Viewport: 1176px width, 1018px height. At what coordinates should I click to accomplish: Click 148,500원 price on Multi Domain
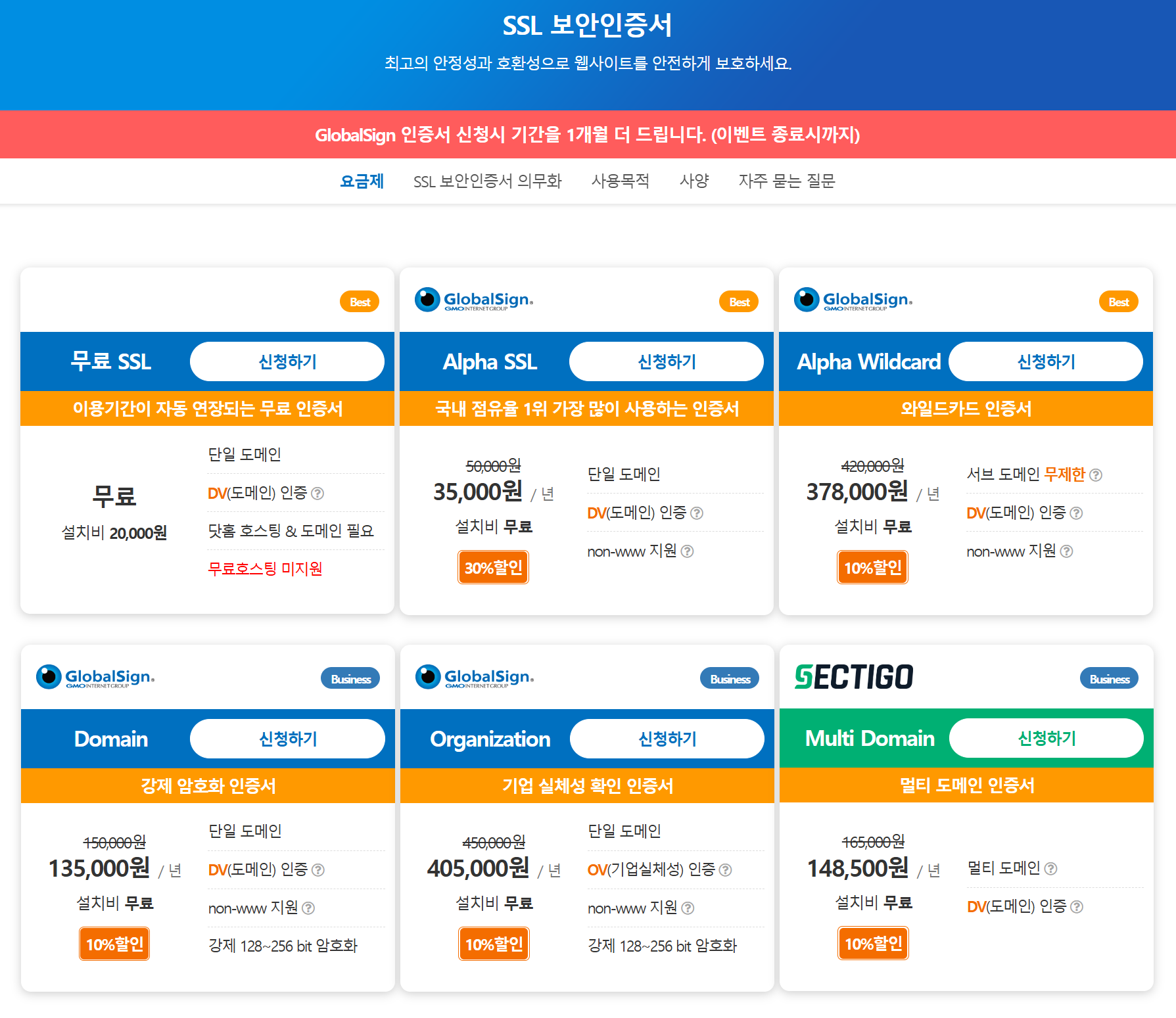click(858, 868)
